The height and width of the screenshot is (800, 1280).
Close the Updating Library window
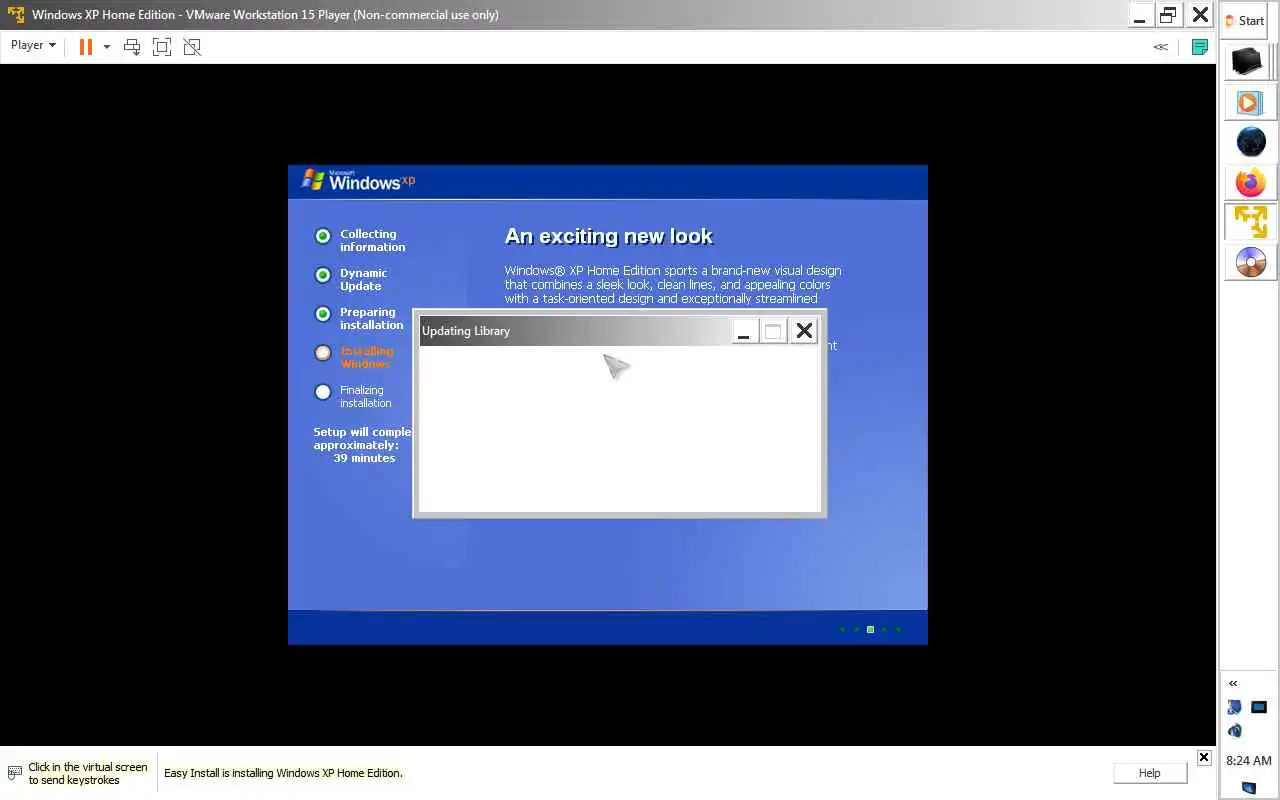804,331
